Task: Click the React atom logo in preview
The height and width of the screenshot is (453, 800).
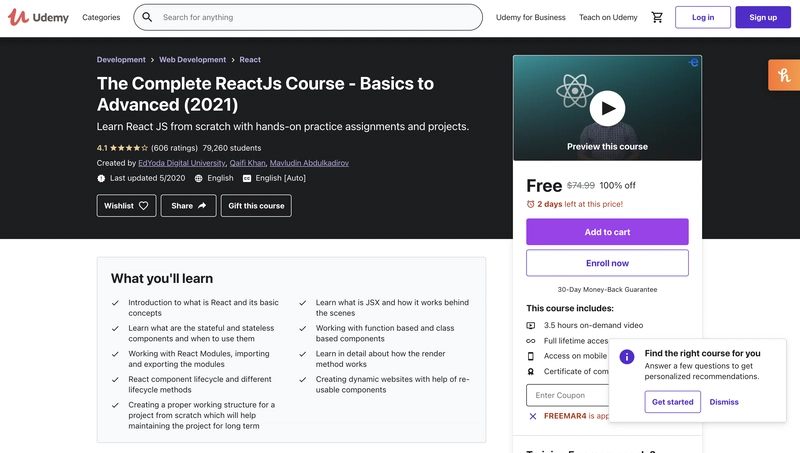Action: tap(574, 91)
